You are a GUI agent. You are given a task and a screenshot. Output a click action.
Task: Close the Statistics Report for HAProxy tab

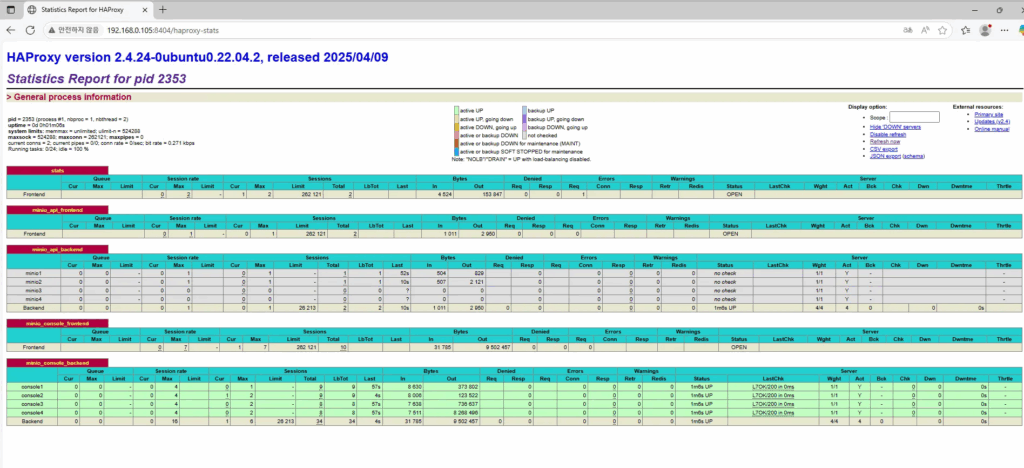point(143,10)
